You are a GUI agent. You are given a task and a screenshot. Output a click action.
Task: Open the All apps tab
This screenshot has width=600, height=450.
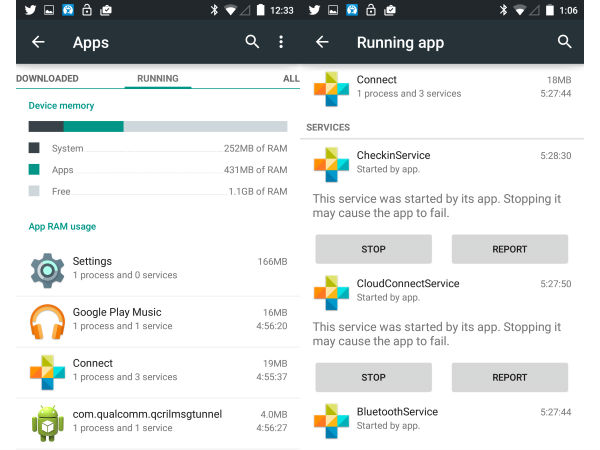pos(290,78)
